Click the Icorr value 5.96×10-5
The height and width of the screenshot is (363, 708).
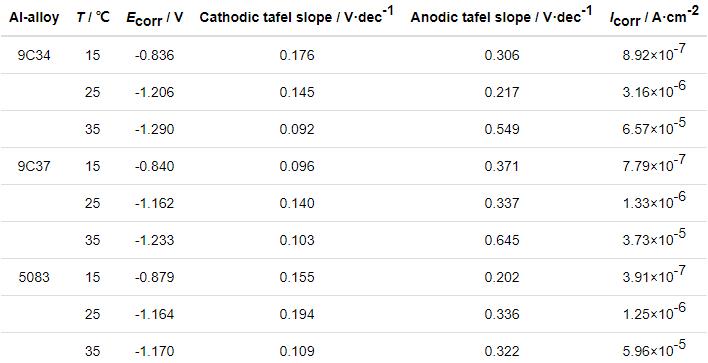pos(654,349)
